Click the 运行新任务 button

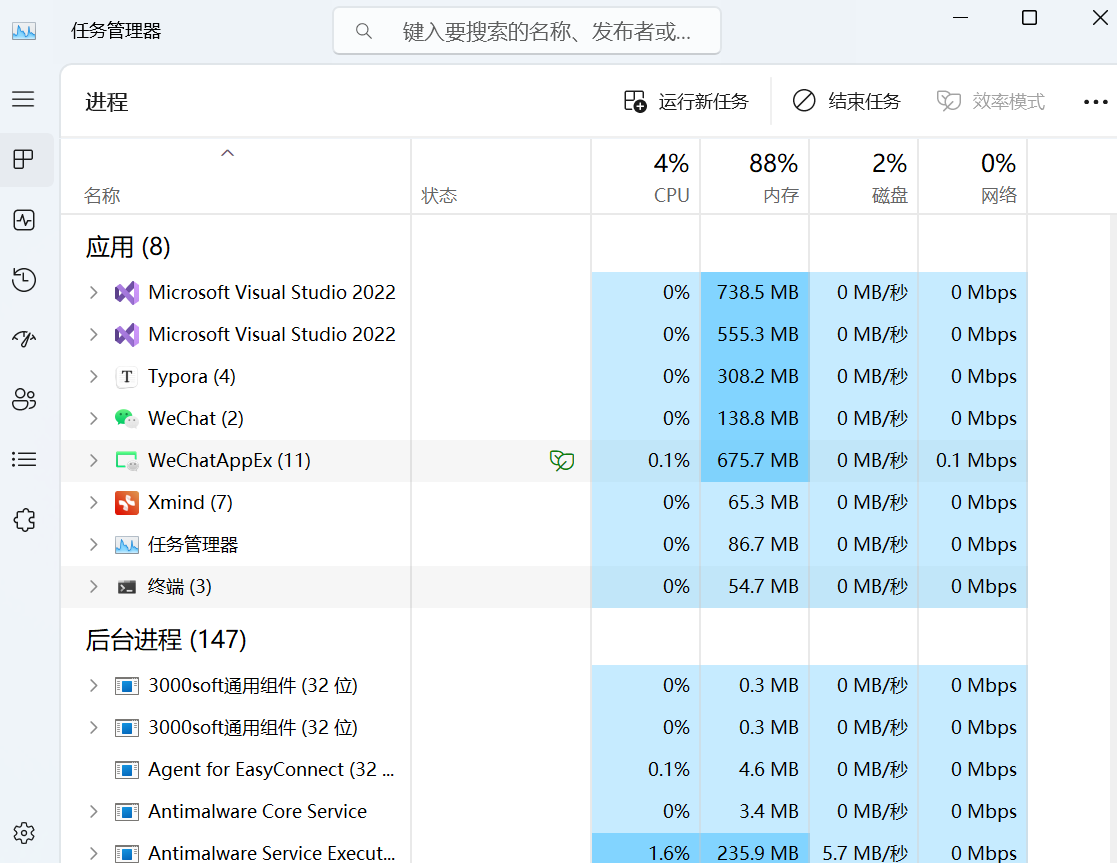(x=686, y=102)
